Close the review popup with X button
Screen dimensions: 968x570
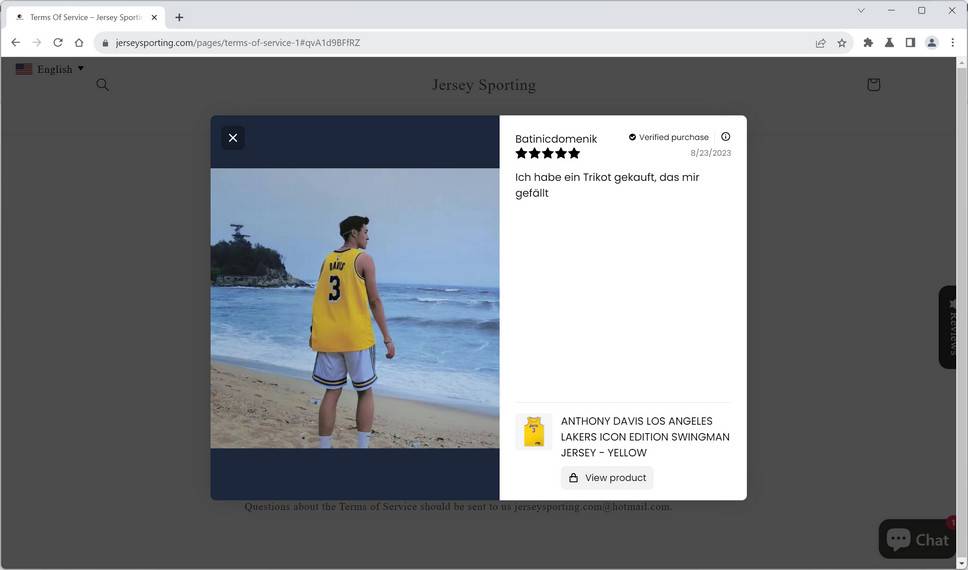233,138
